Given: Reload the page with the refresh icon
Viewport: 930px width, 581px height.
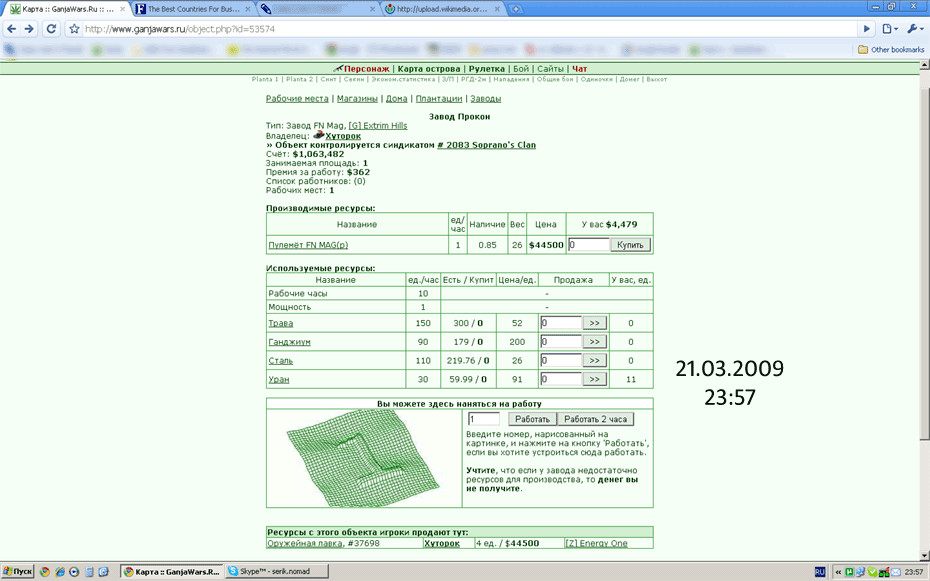Looking at the screenshot, I should click(x=52, y=29).
